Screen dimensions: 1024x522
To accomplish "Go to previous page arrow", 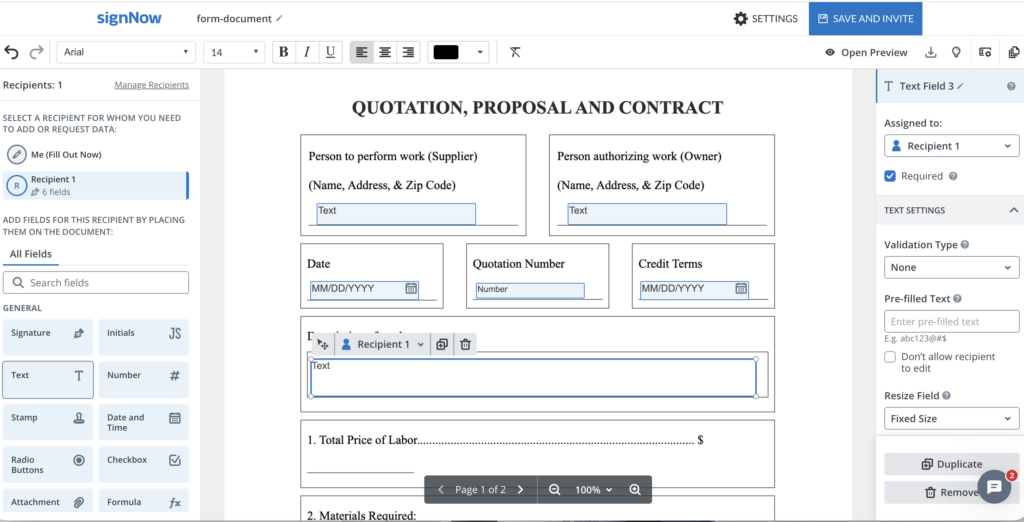I will tap(441, 489).
